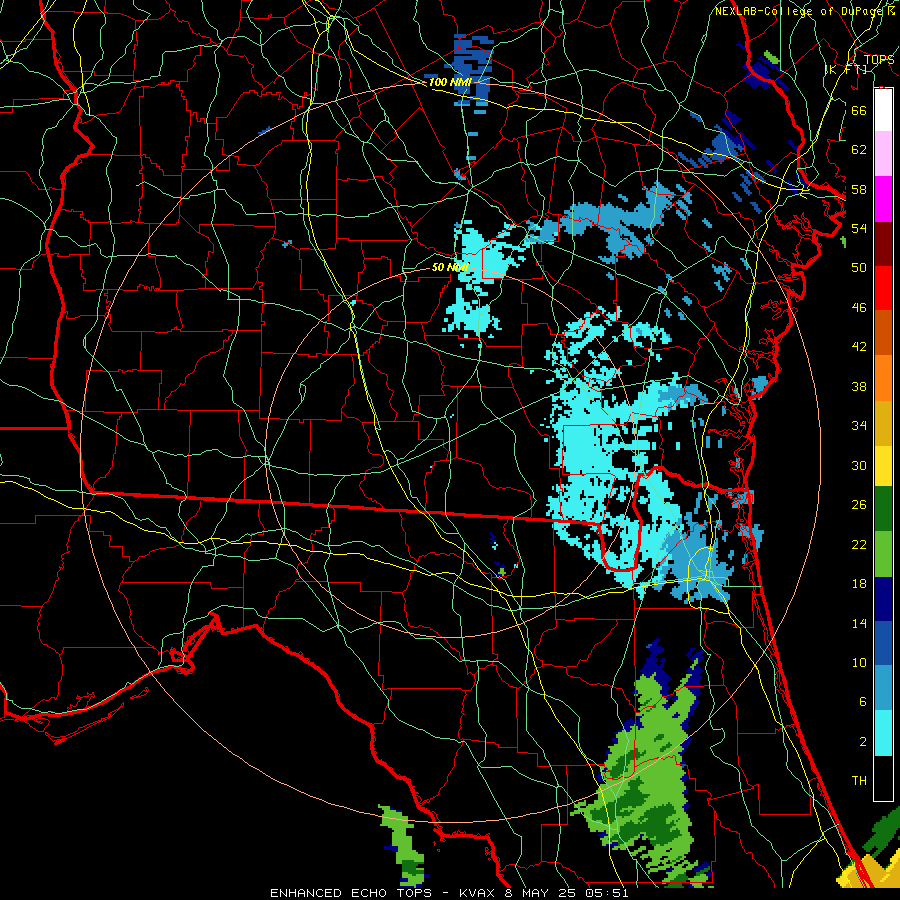Image resolution: width=900 pixels, height=900 pixels.
Task: Click the 38 legend value
Action: (859, 386)
